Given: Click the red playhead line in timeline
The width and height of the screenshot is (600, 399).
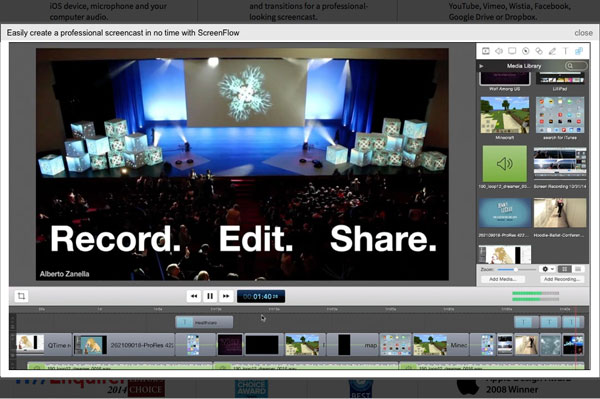Looking at the screenshot, I should click(x=576, y=337).
